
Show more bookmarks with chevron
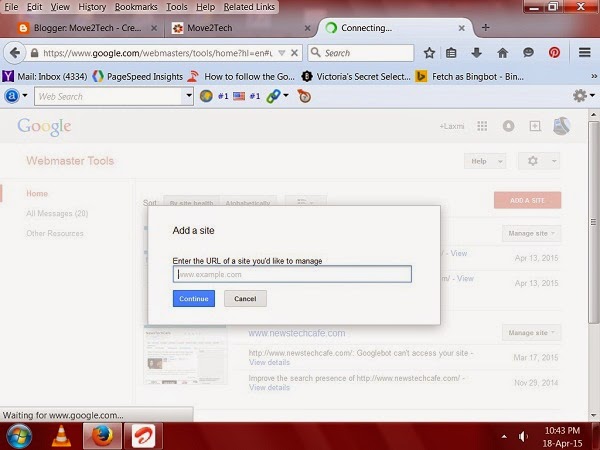pos(593,77)
